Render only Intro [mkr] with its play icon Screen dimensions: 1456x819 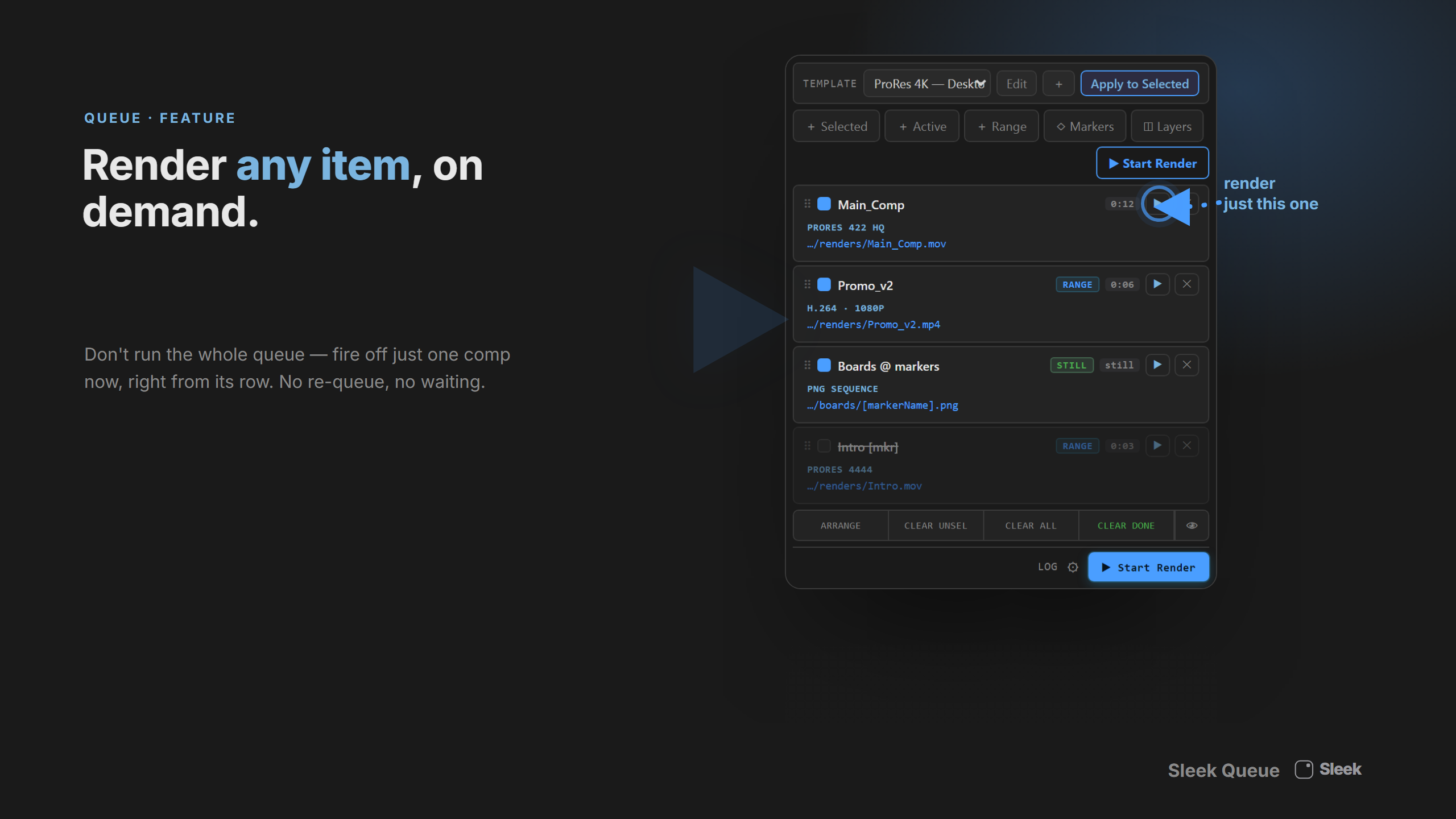click(1157, 446)
